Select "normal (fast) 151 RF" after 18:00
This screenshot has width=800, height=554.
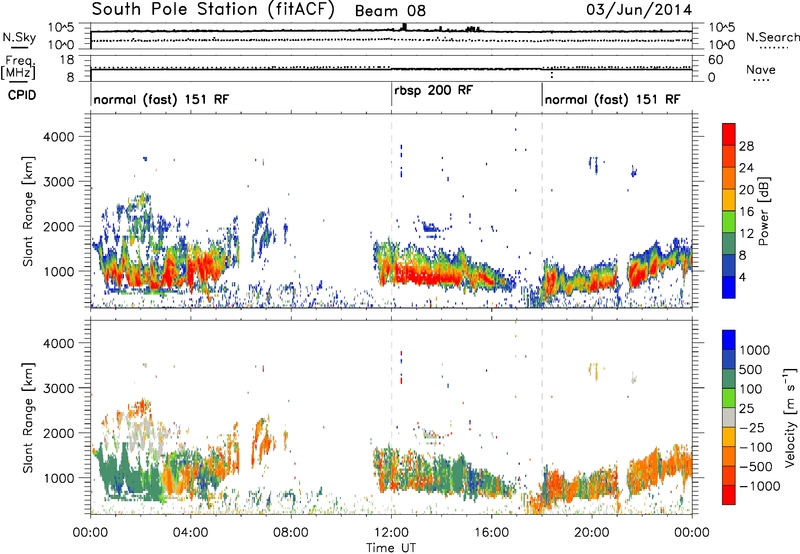coord(612,99)
